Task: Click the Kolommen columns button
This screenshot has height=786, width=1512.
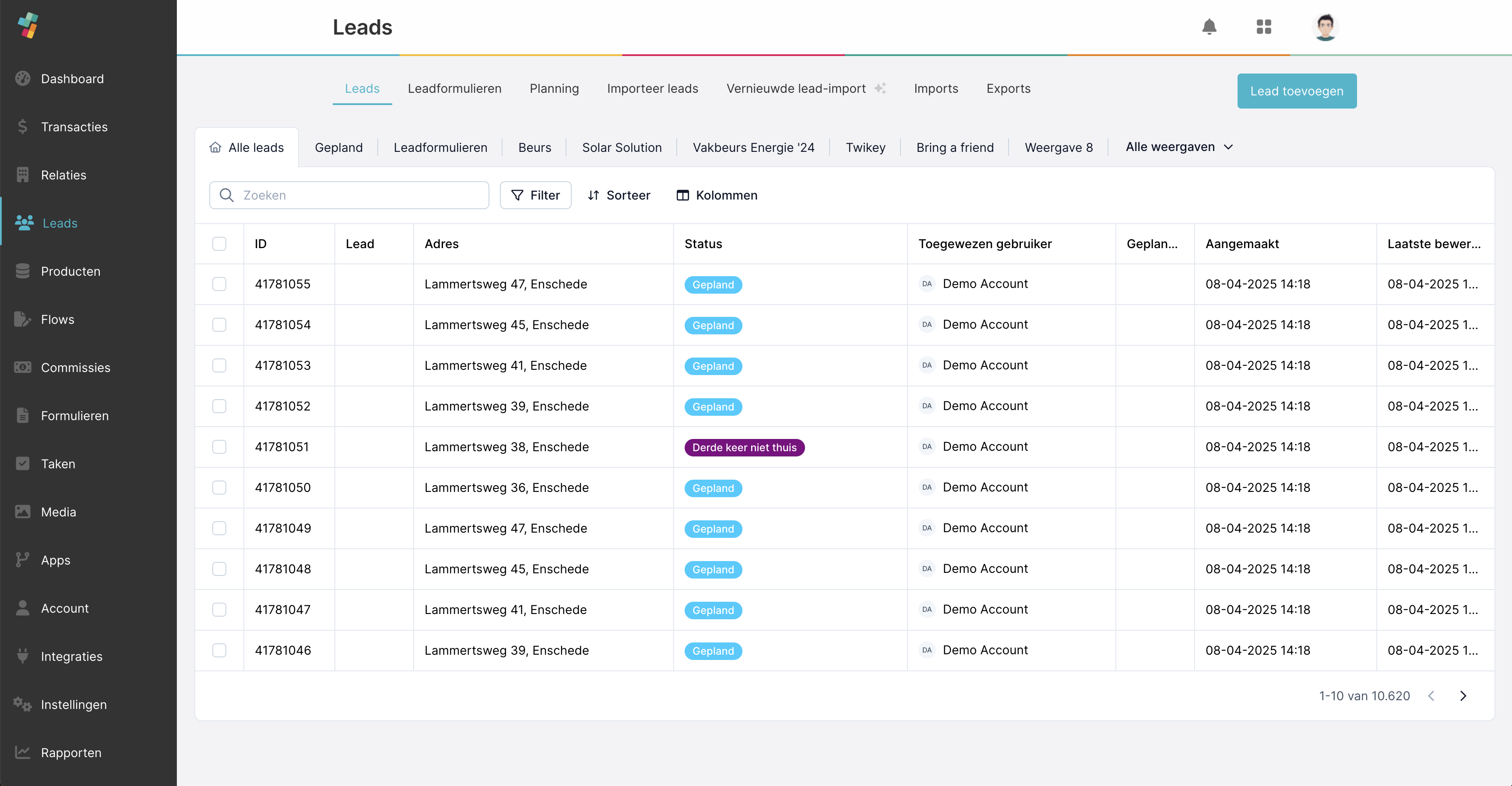Action: [x=717, y=195]
